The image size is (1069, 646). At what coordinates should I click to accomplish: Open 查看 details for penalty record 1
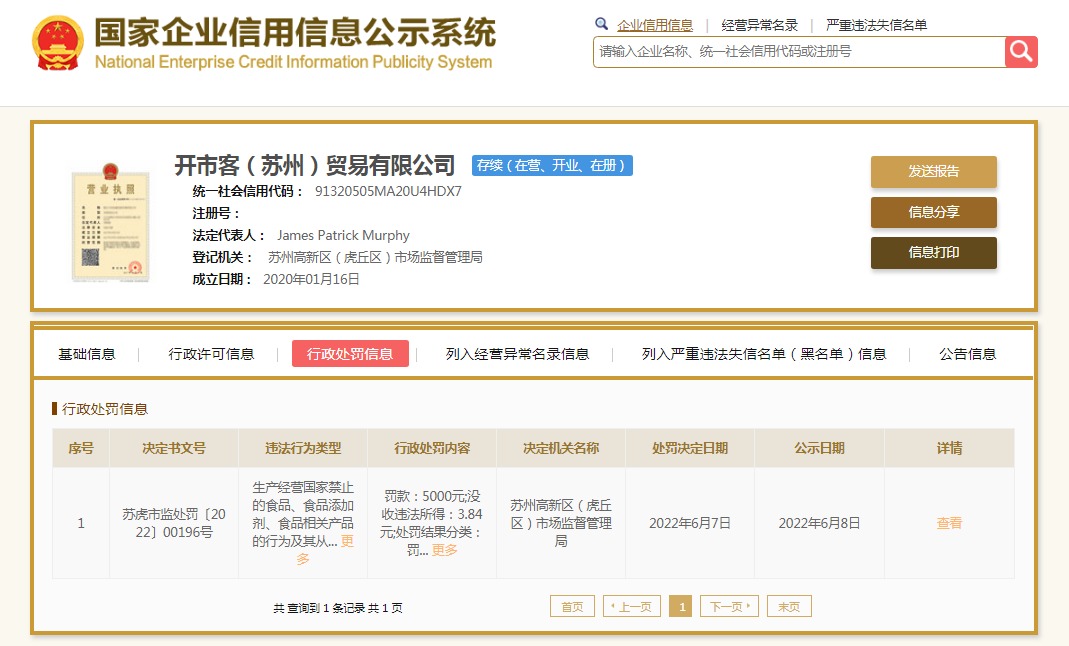(x=949, y=523)
